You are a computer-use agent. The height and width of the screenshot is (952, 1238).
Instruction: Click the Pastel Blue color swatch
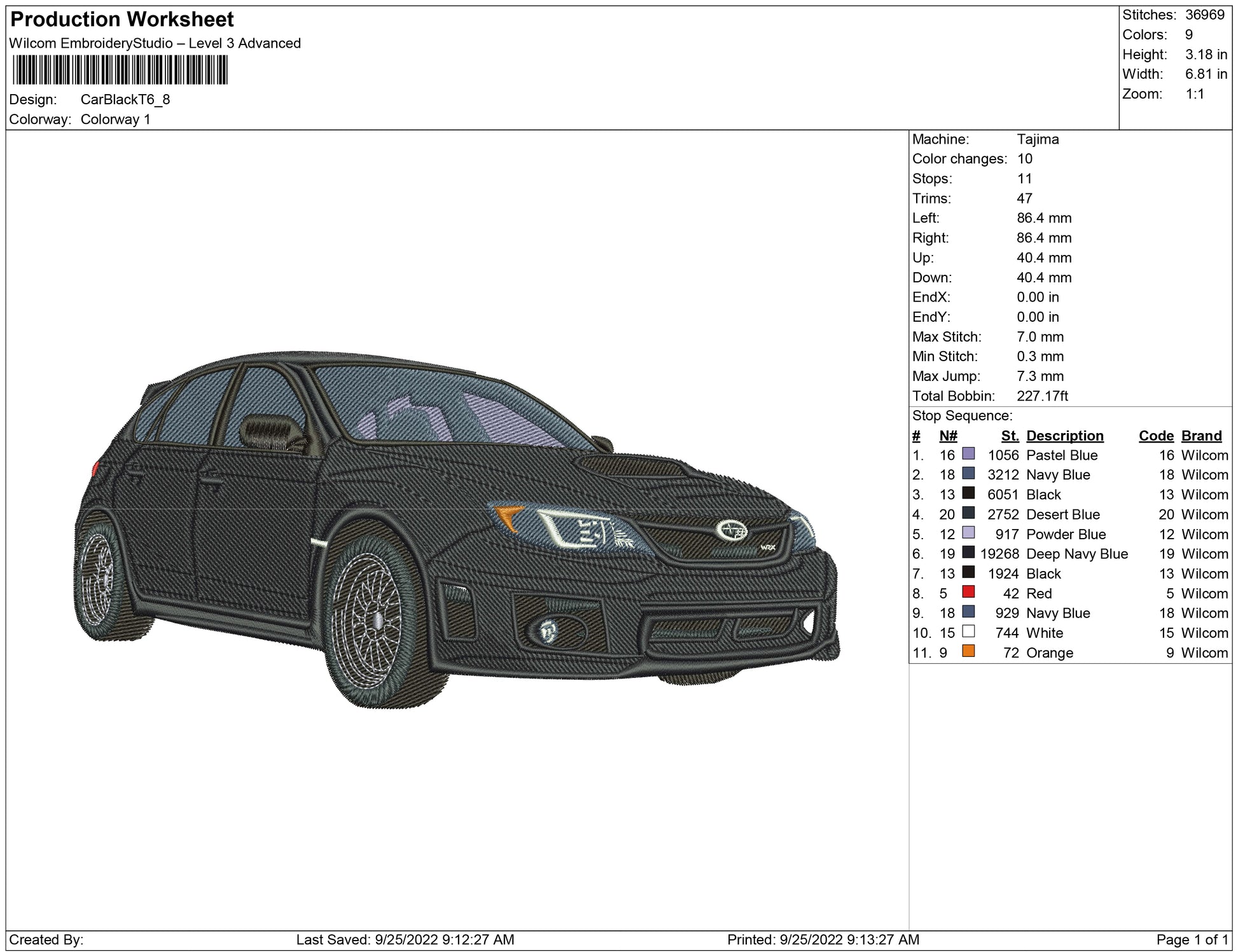pos(968,454)
